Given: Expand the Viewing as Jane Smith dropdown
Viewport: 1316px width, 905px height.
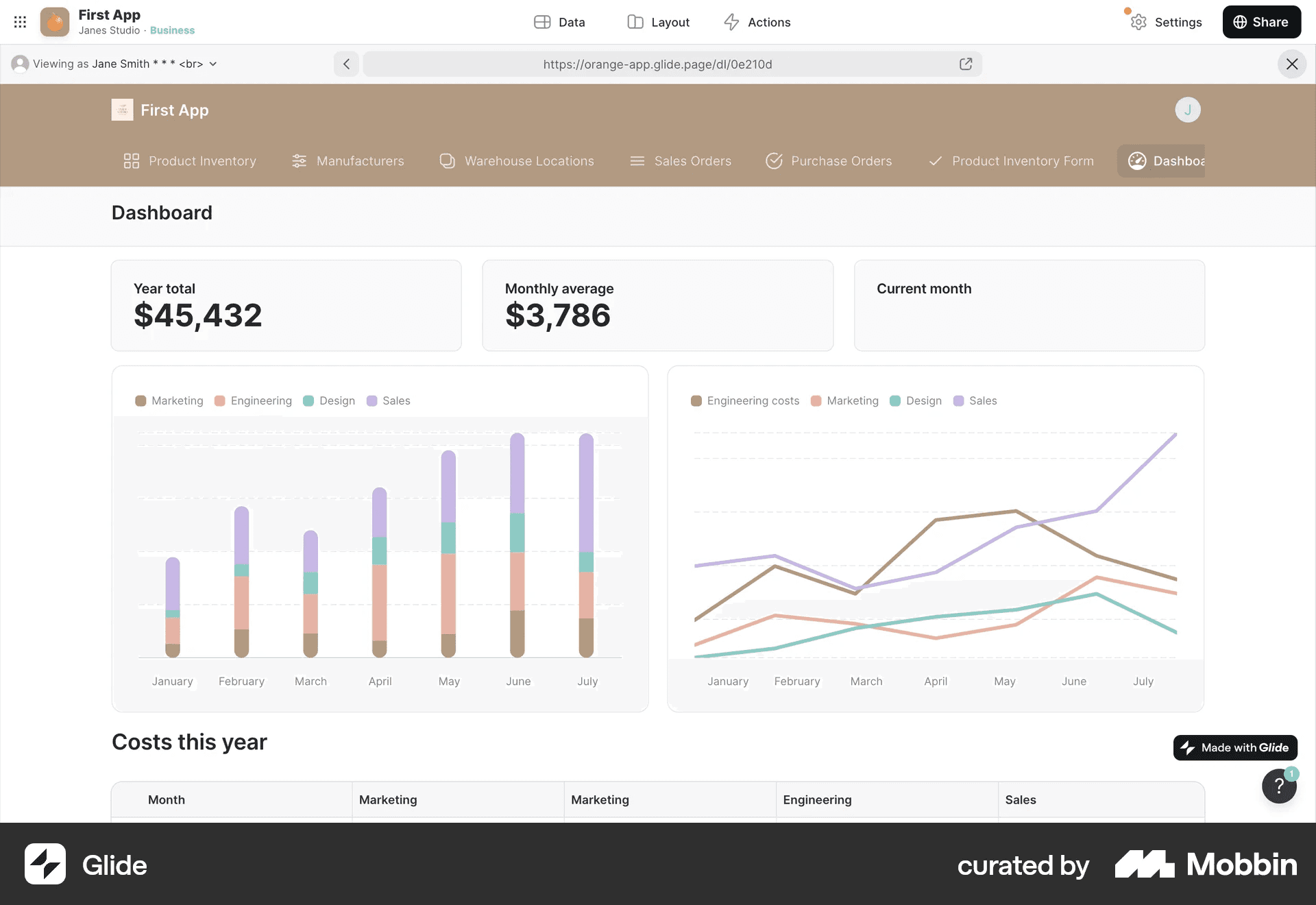Looking at the screenshot, I should (x=114, y=64).
